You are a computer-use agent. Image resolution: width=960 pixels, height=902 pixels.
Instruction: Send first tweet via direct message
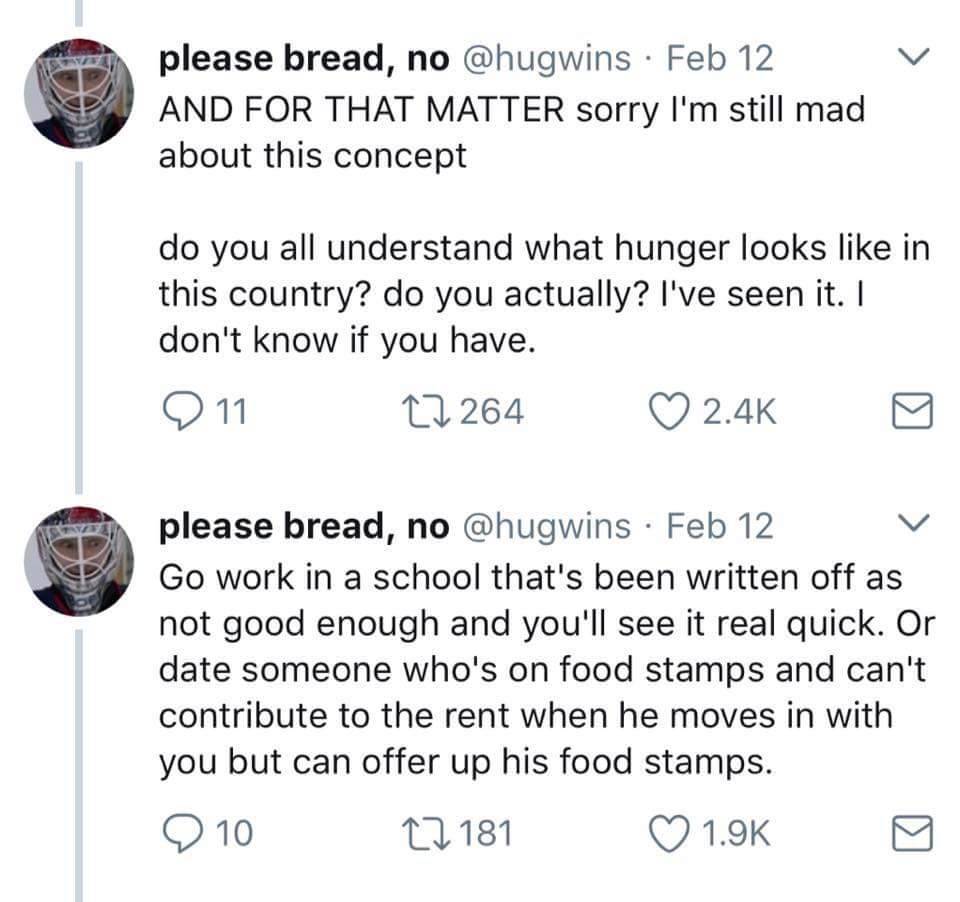[x=911, y=412]
